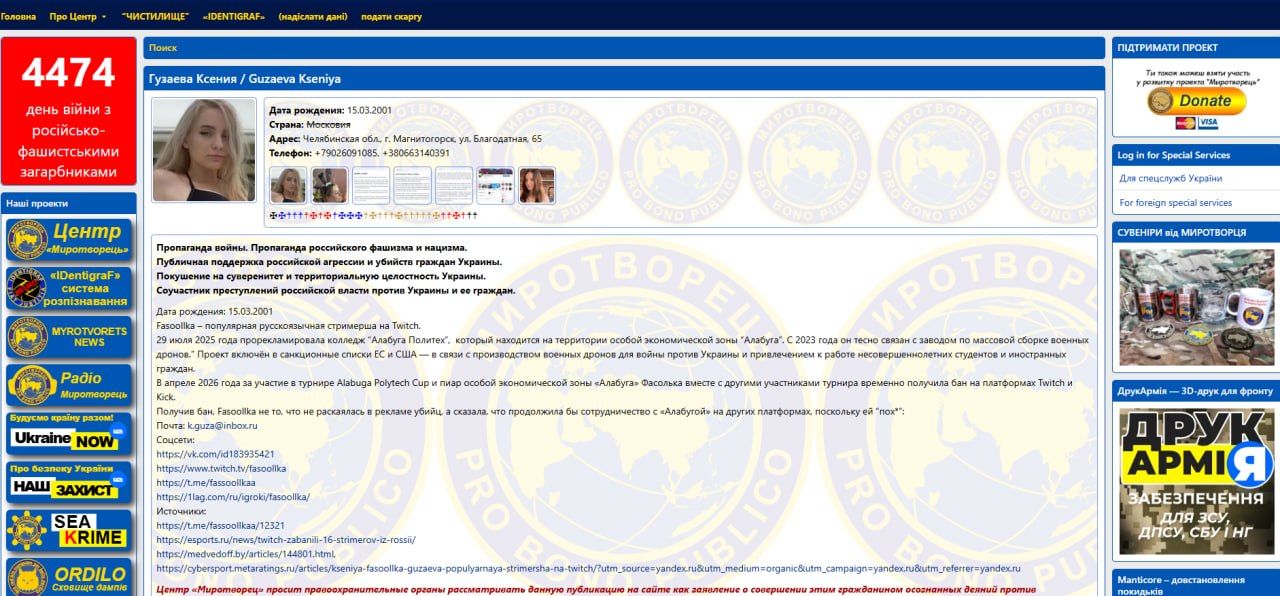Open the «IDENTIGRAF» menu item

232,17
